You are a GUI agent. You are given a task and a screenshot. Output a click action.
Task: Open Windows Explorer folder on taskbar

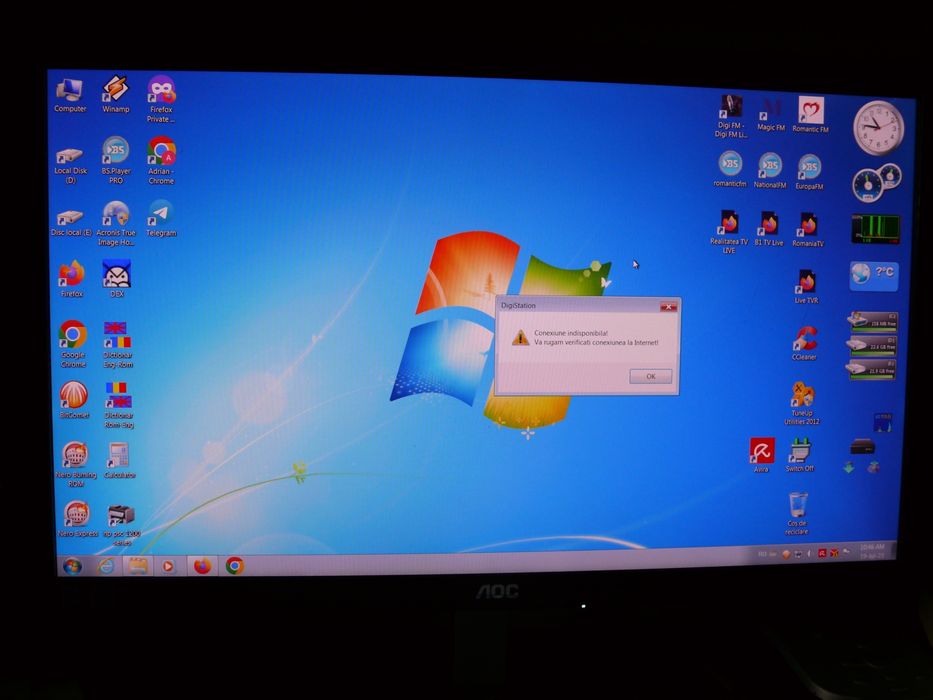(x=138, y=565)
